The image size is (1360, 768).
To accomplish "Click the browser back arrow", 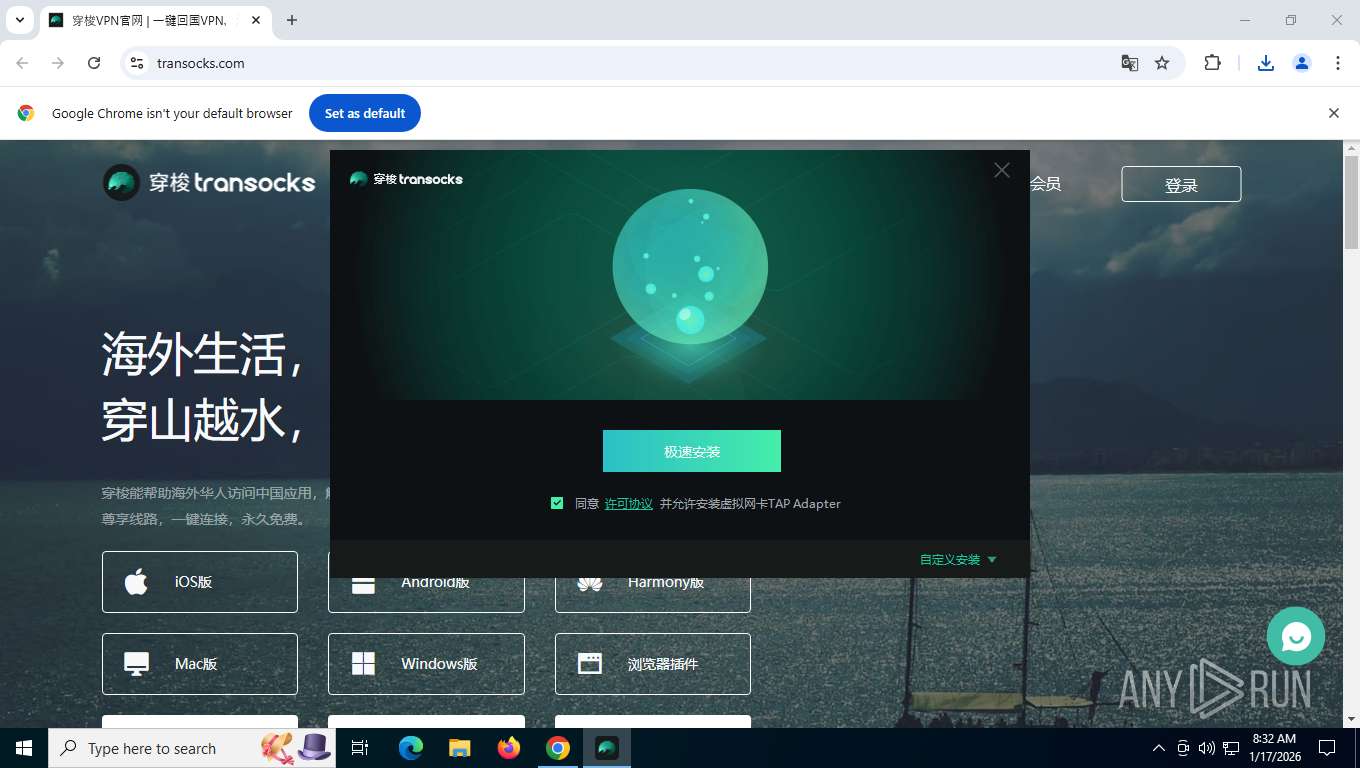I will pos(22,63).
